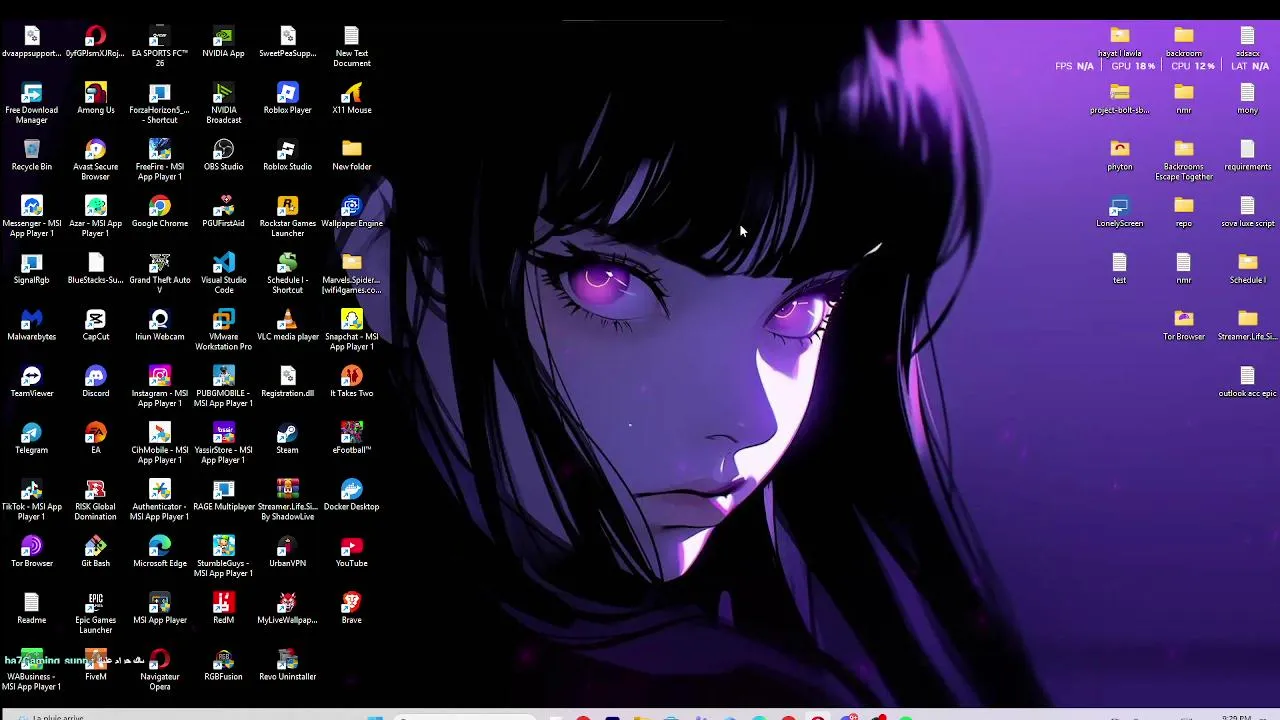Select the outlook acc epic file

[1247, 383]
